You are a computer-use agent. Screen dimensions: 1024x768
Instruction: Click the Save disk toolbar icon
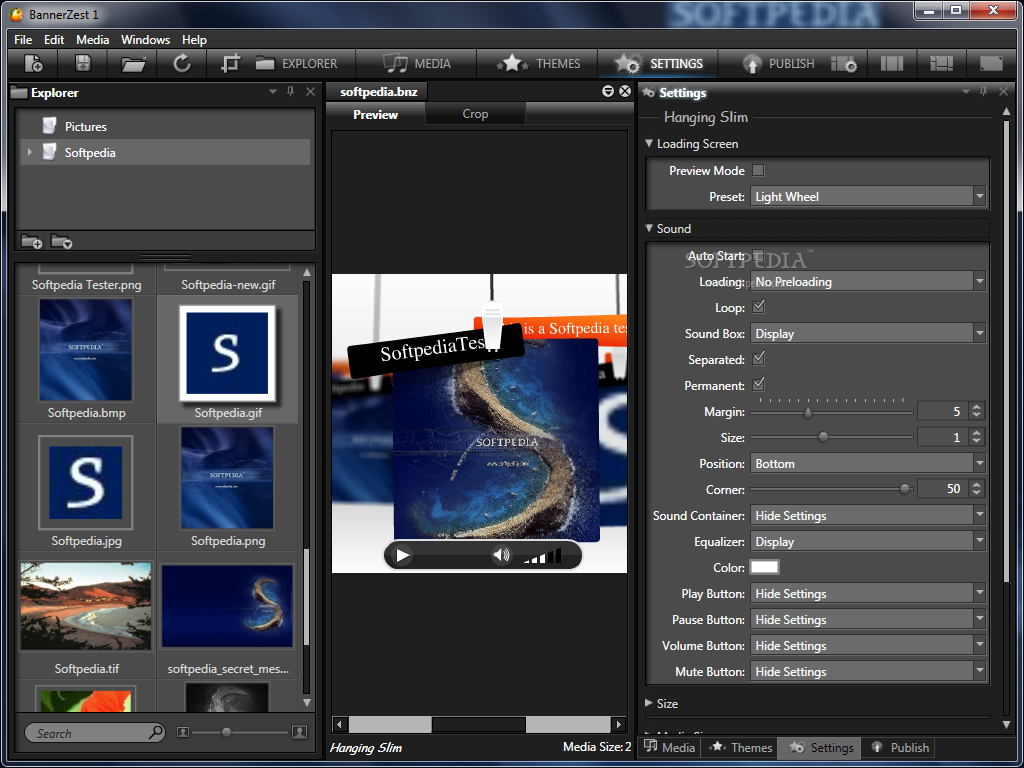pos(83,63)
